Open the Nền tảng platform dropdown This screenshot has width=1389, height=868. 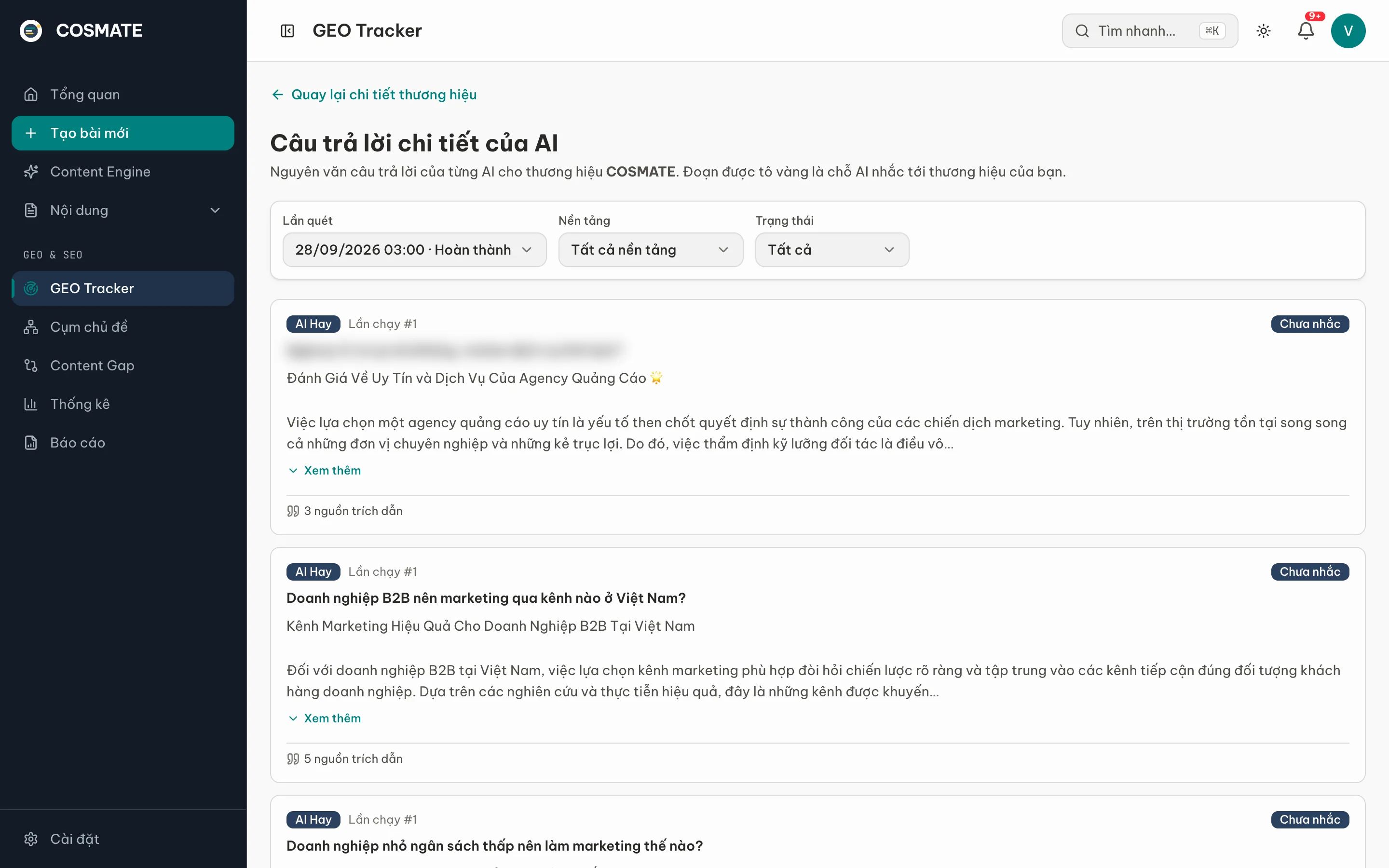[x=650, y=250]
